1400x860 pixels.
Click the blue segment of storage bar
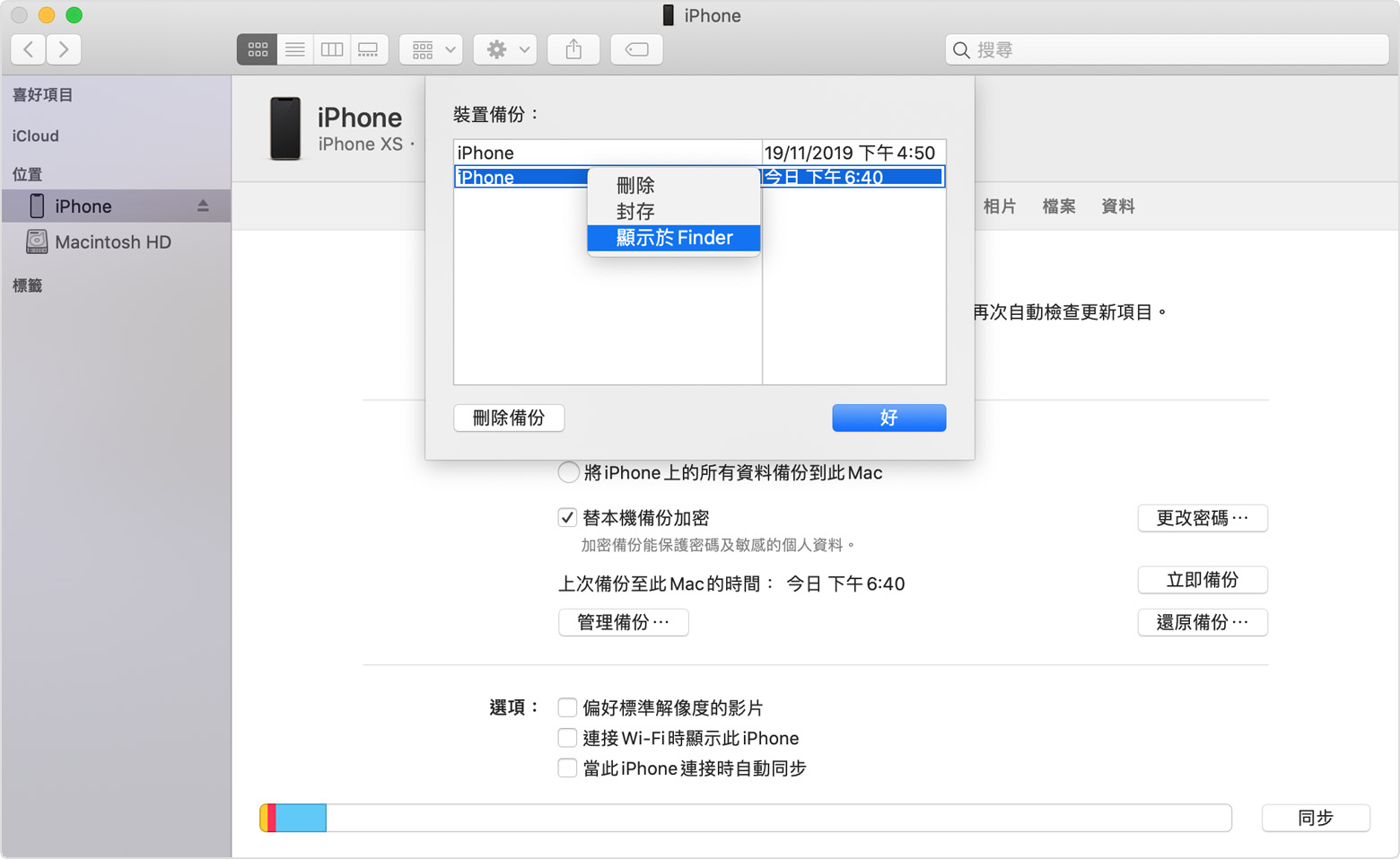301,818
